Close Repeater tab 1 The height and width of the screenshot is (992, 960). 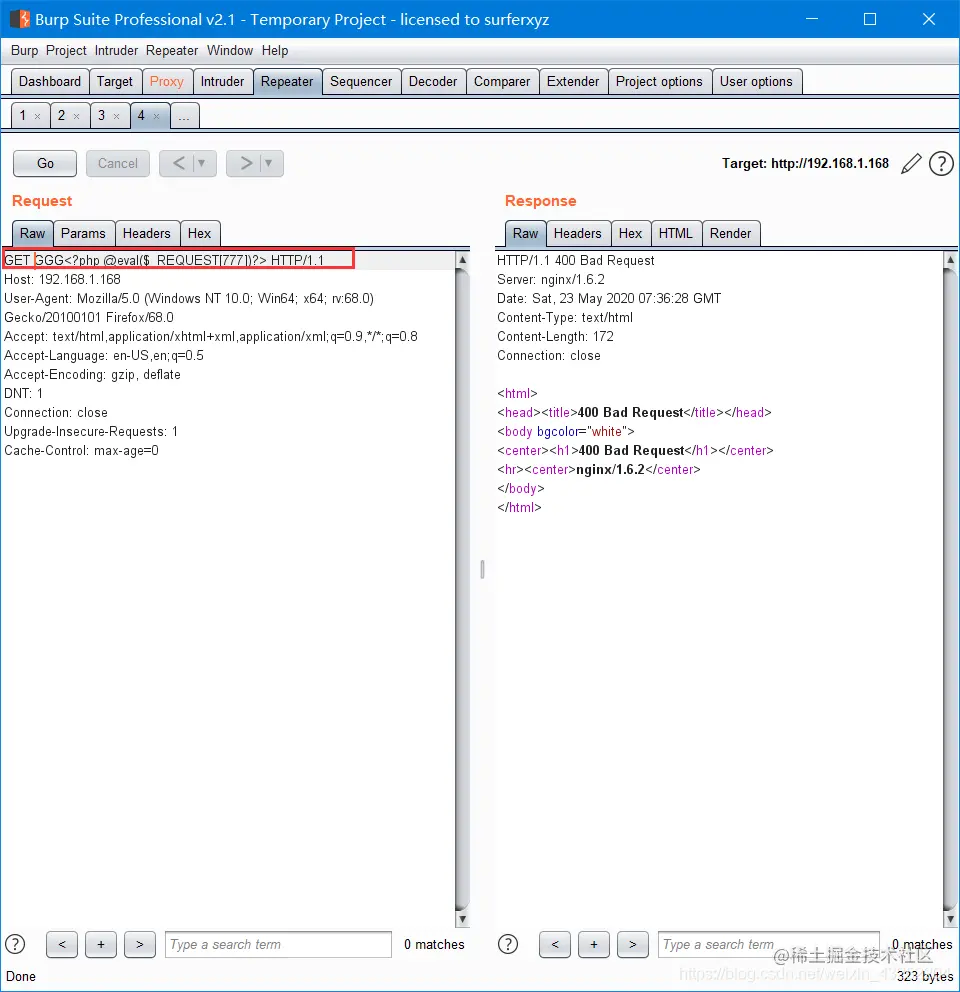(37, 116)
